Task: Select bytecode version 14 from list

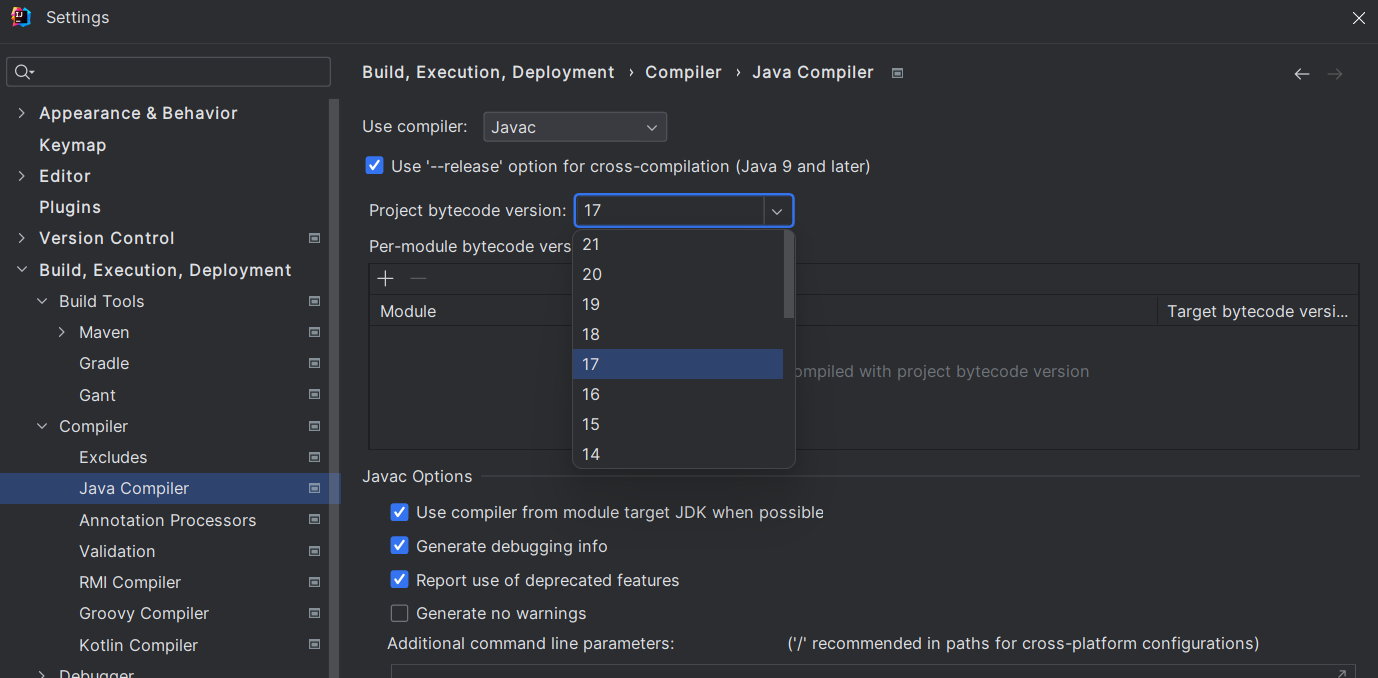Action: pos(678,453)
